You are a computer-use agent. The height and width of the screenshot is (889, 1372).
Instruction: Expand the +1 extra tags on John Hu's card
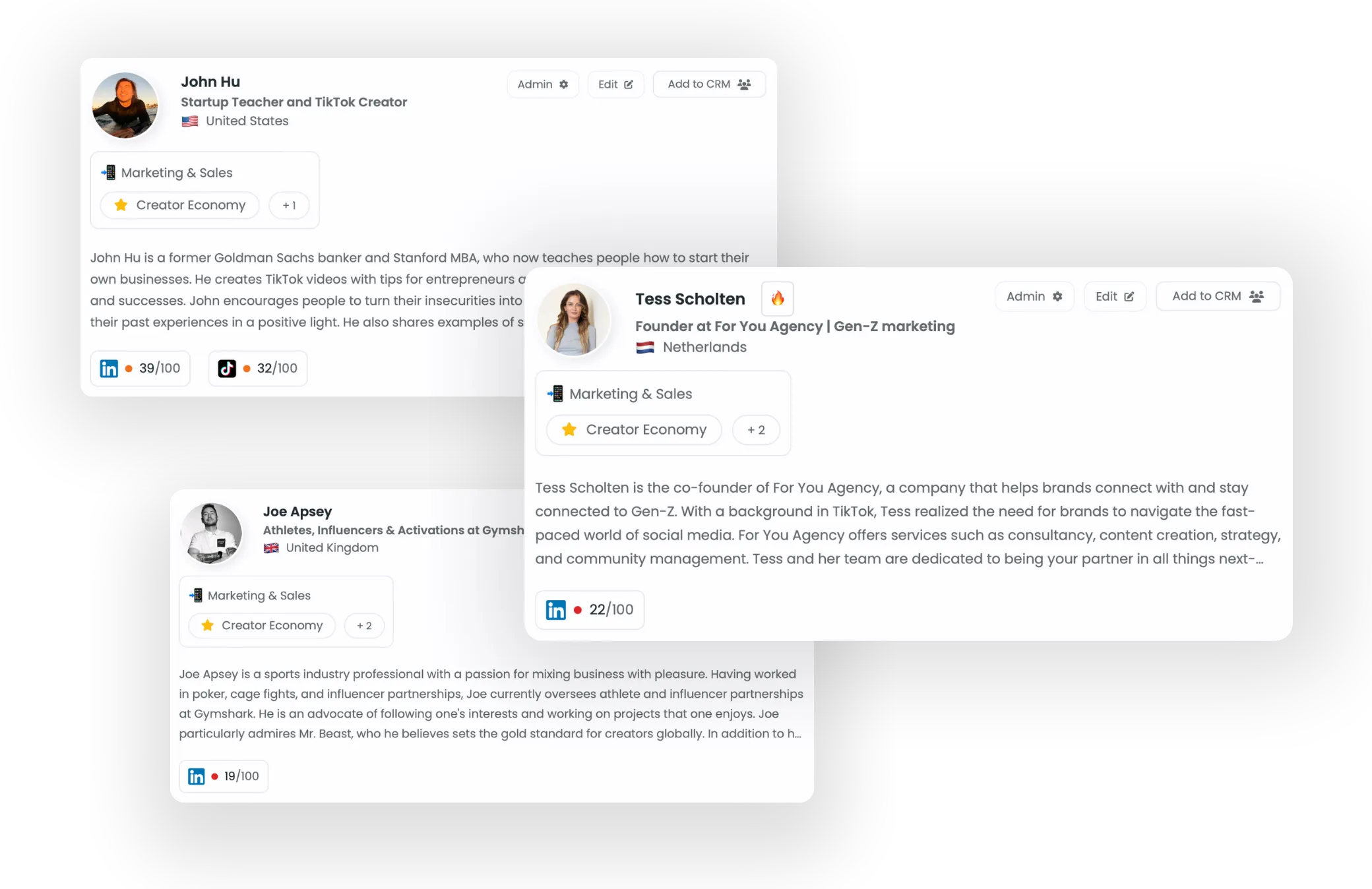(289, 205)
